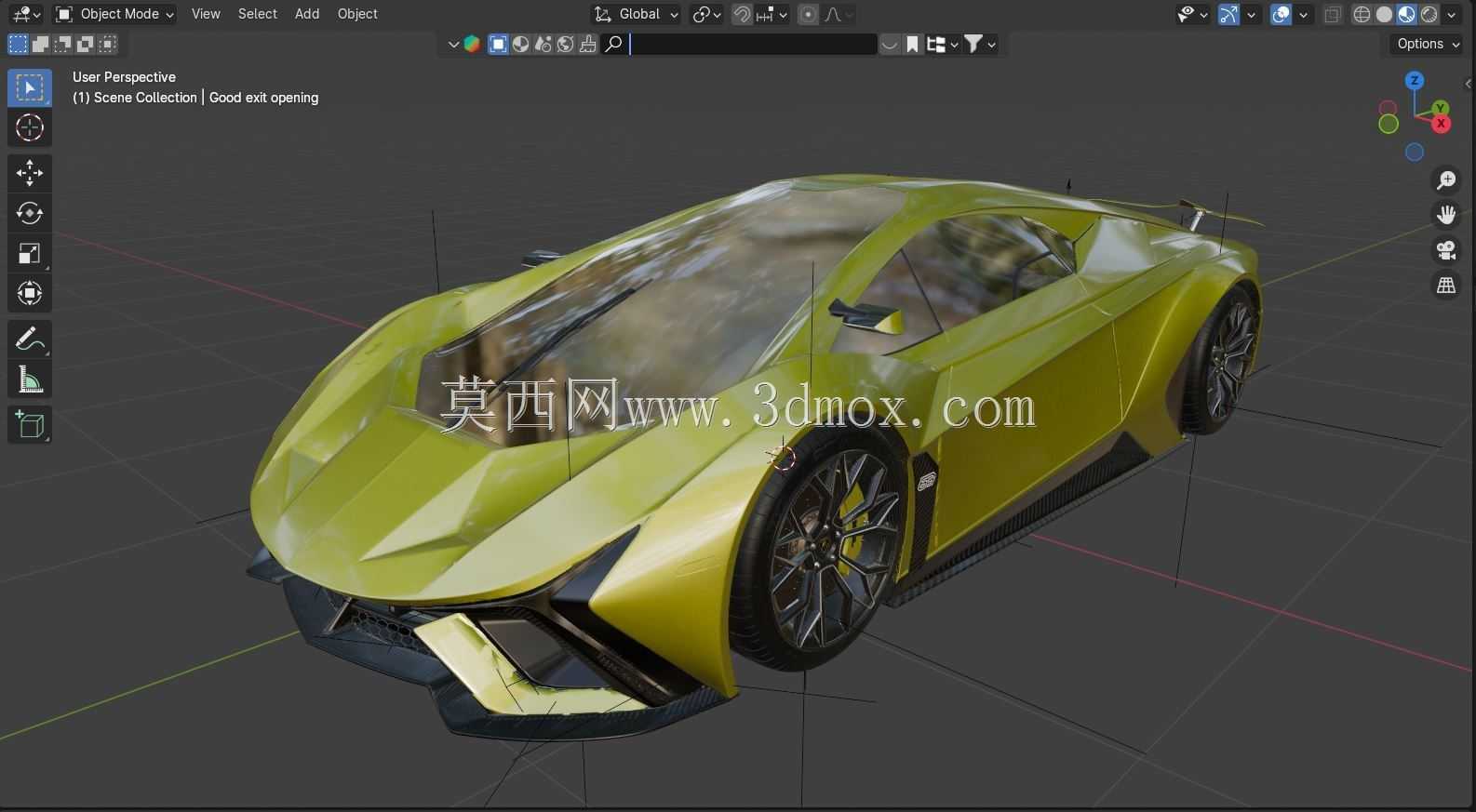This screenshot has width=1476, height=812.
Task: Click the red X axis gizmo
Action: tap(1442, 124)
